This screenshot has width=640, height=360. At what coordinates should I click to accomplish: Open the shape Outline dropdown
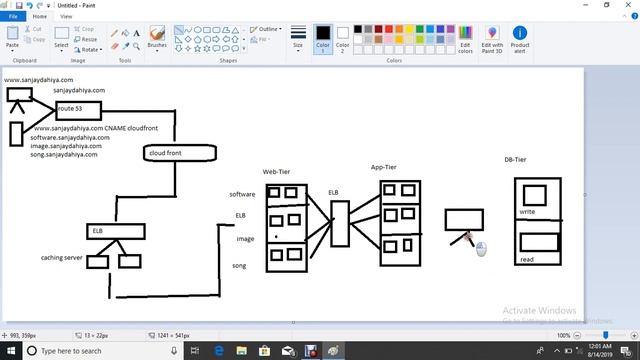266,29
